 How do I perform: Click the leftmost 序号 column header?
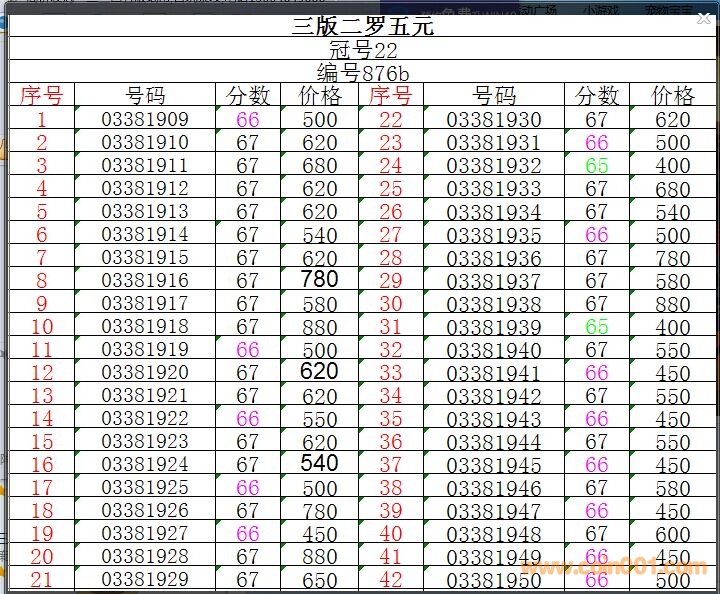tap(41, 96)
